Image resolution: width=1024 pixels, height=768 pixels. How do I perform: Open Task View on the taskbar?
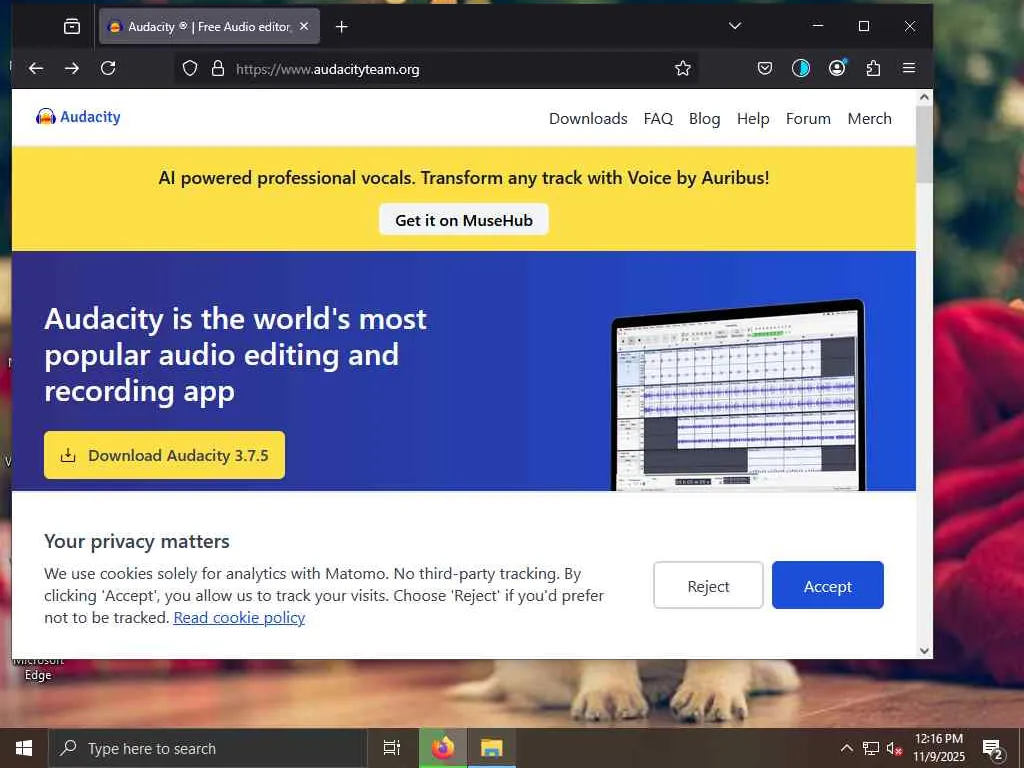[x=392, y=748]
